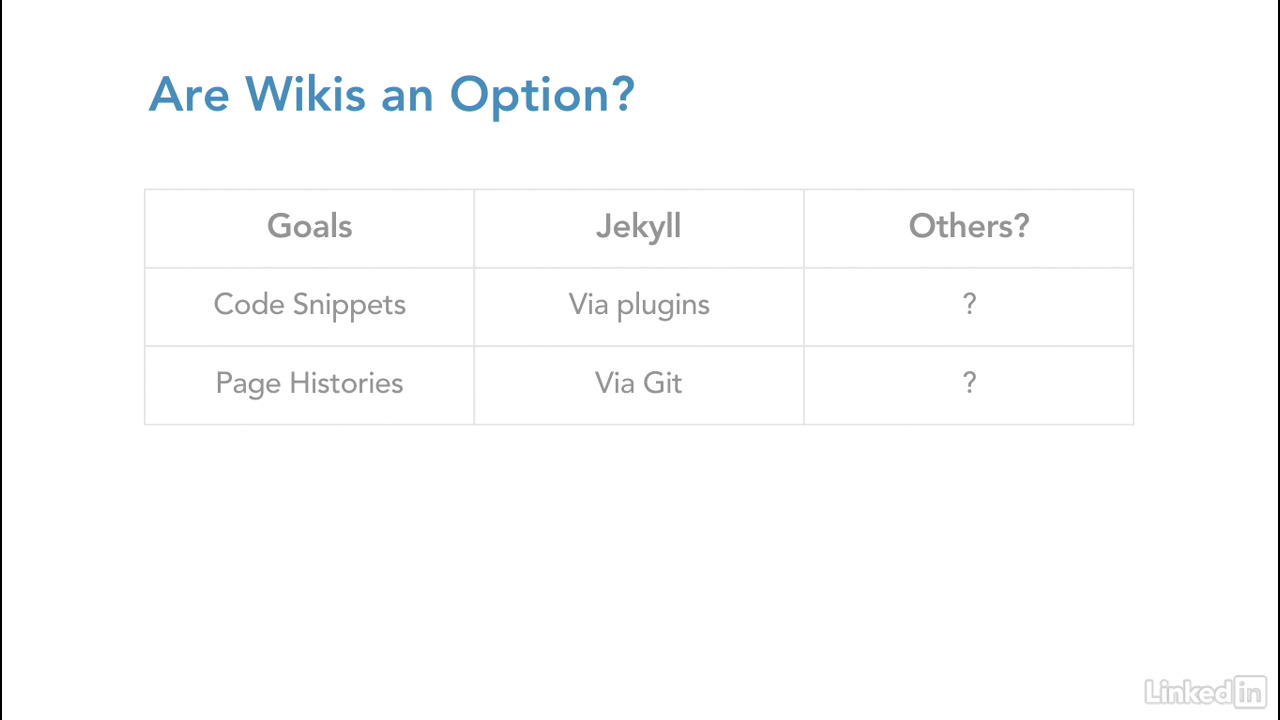Image resolution: width=1280 pixels, height=720 pixels.
Task: Click the LinkedIn "in" square logo icon
Action: coord(1250,691)
